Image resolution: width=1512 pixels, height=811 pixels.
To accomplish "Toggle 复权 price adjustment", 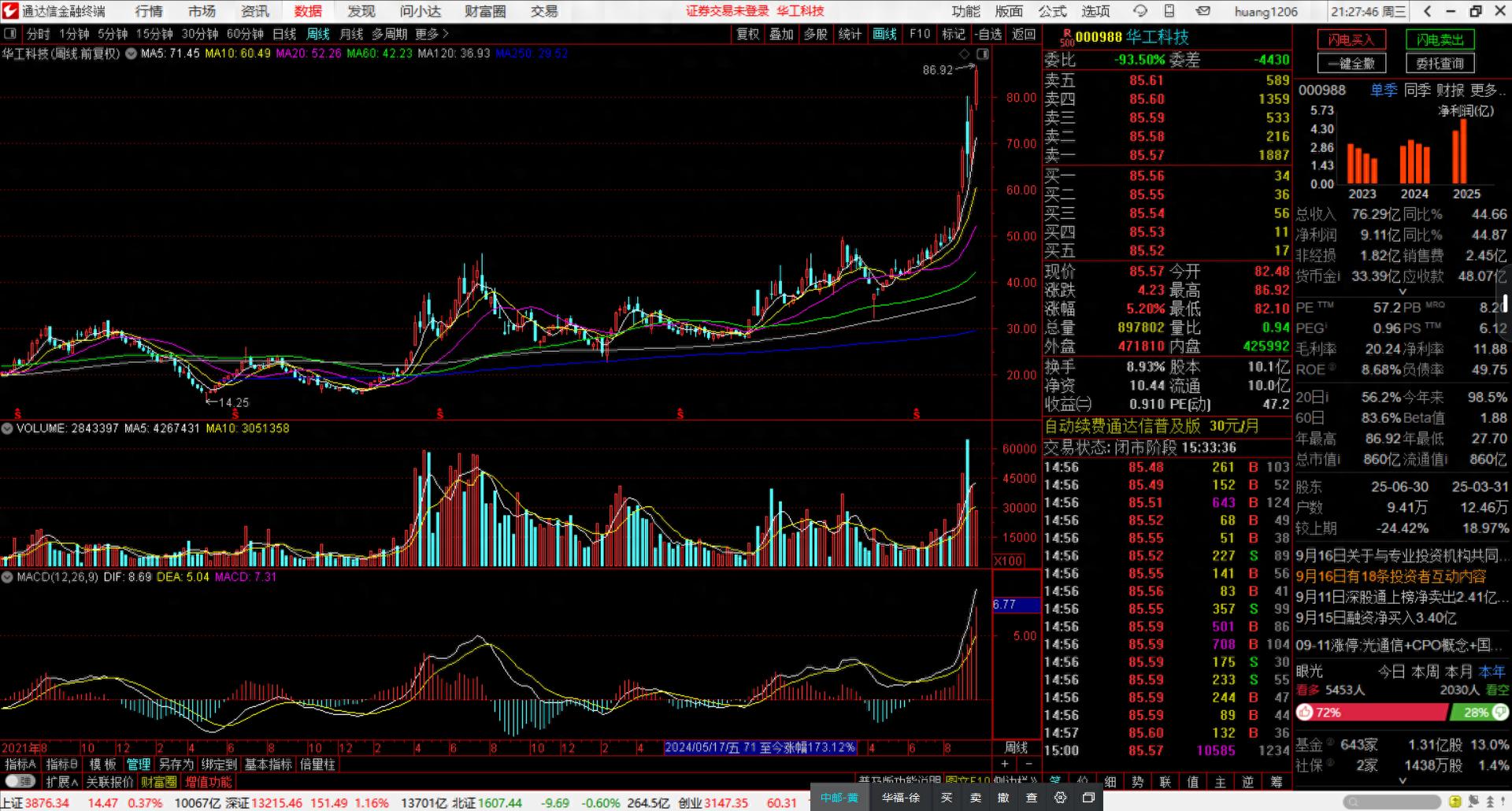I will pyautogui.click(x=748, y=34).
